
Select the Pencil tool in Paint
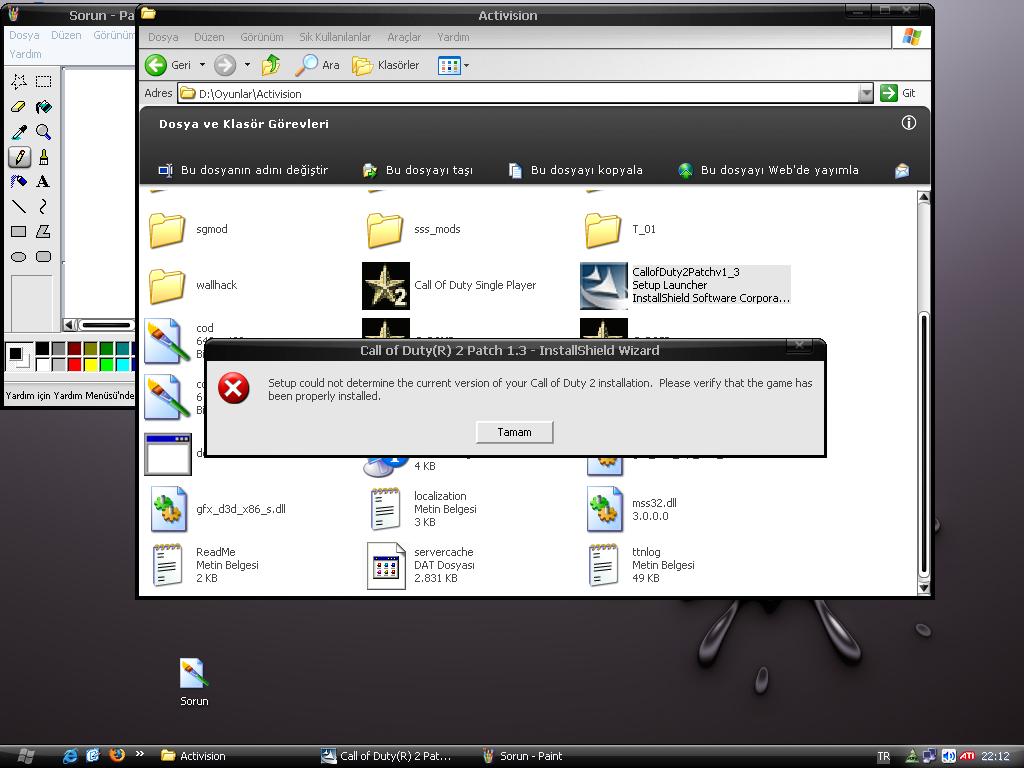pyautogui.click(x=19, y=157)
